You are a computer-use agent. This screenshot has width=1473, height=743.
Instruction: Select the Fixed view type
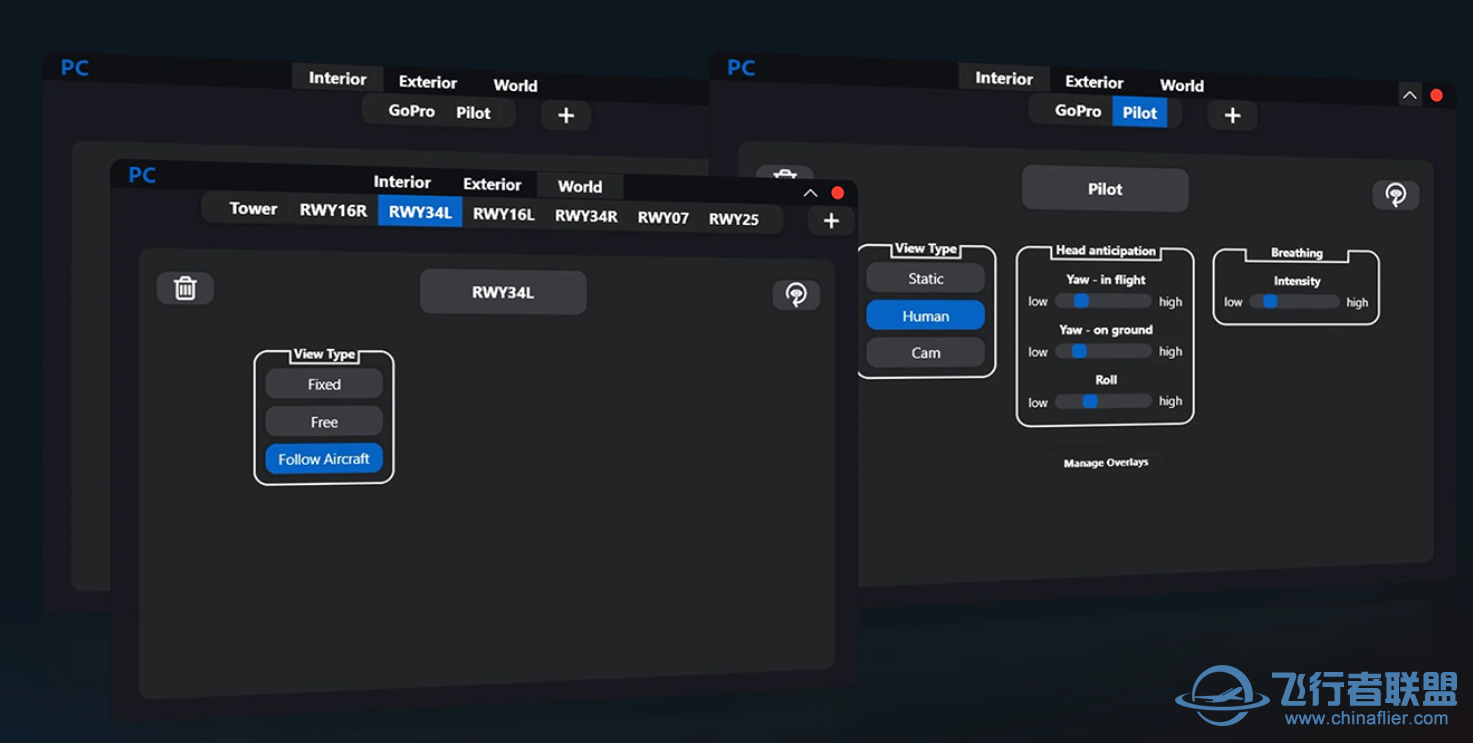point(324,384)
